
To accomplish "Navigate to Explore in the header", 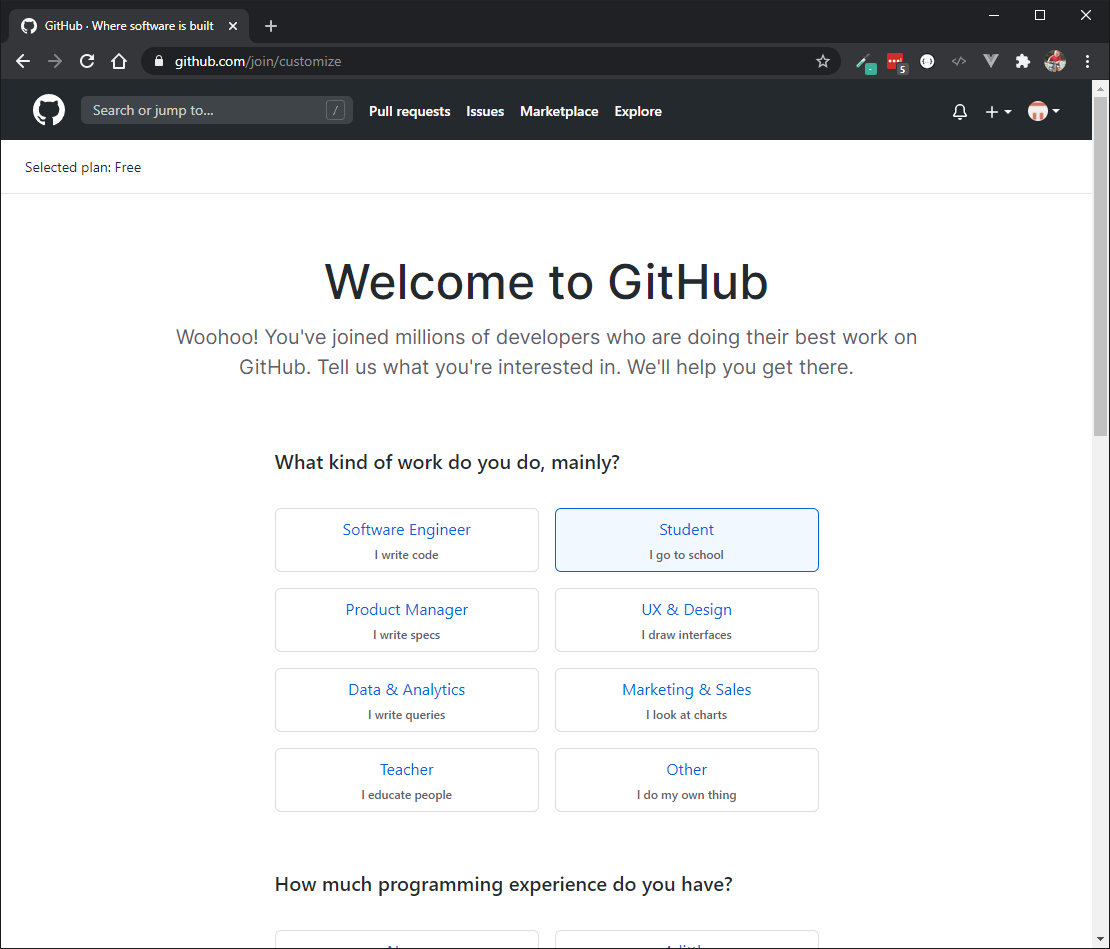I will (x=638, y=111).
